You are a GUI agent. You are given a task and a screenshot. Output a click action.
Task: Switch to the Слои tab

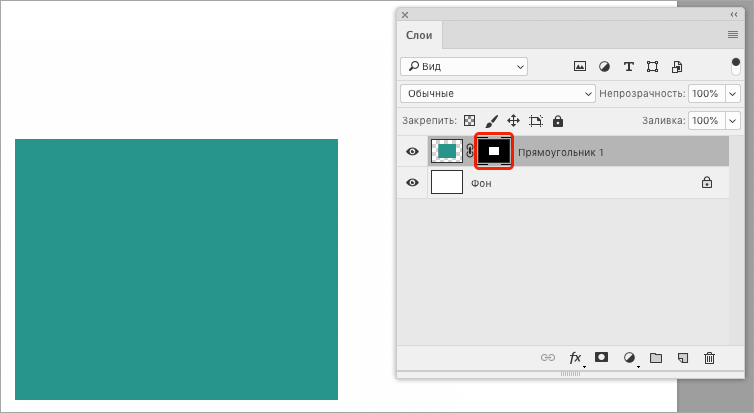pos(419,35)
